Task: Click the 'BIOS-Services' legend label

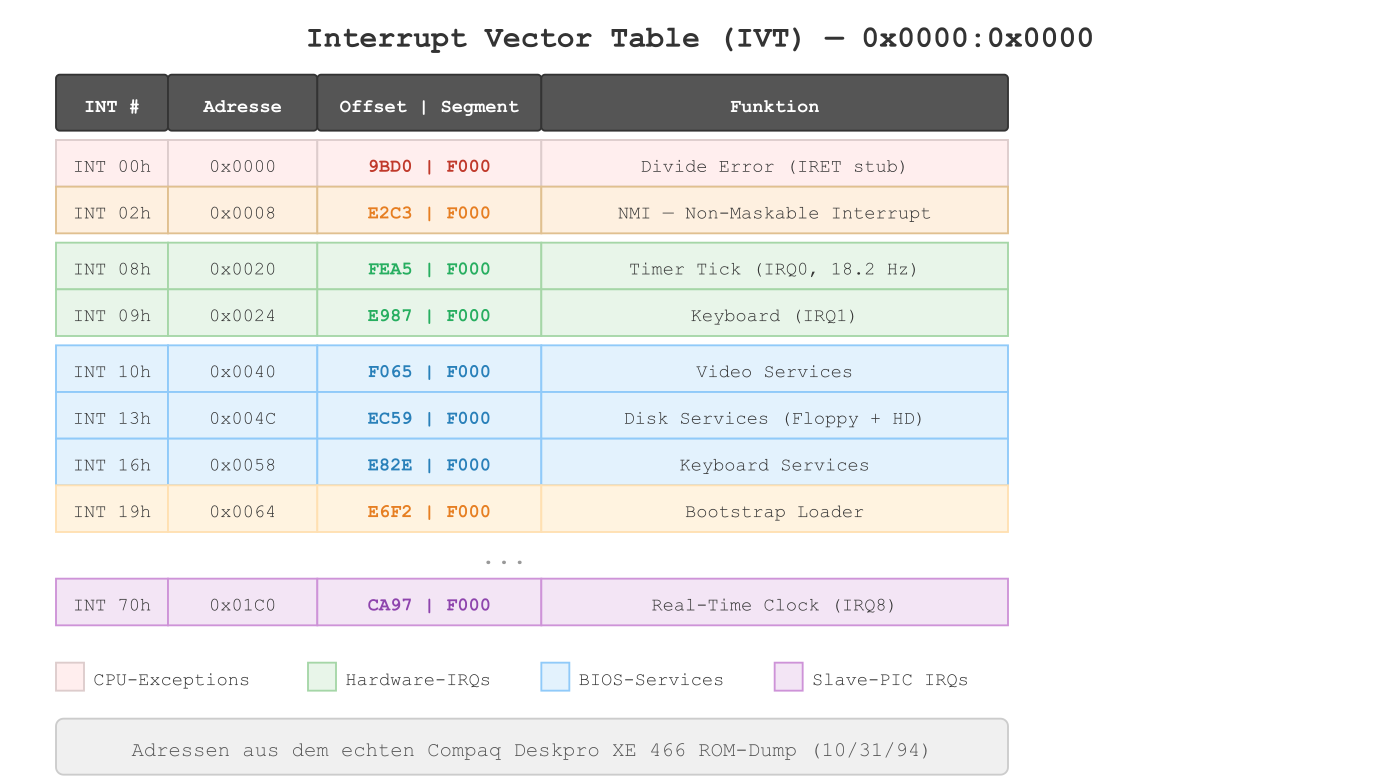Action: pos(651,679)
